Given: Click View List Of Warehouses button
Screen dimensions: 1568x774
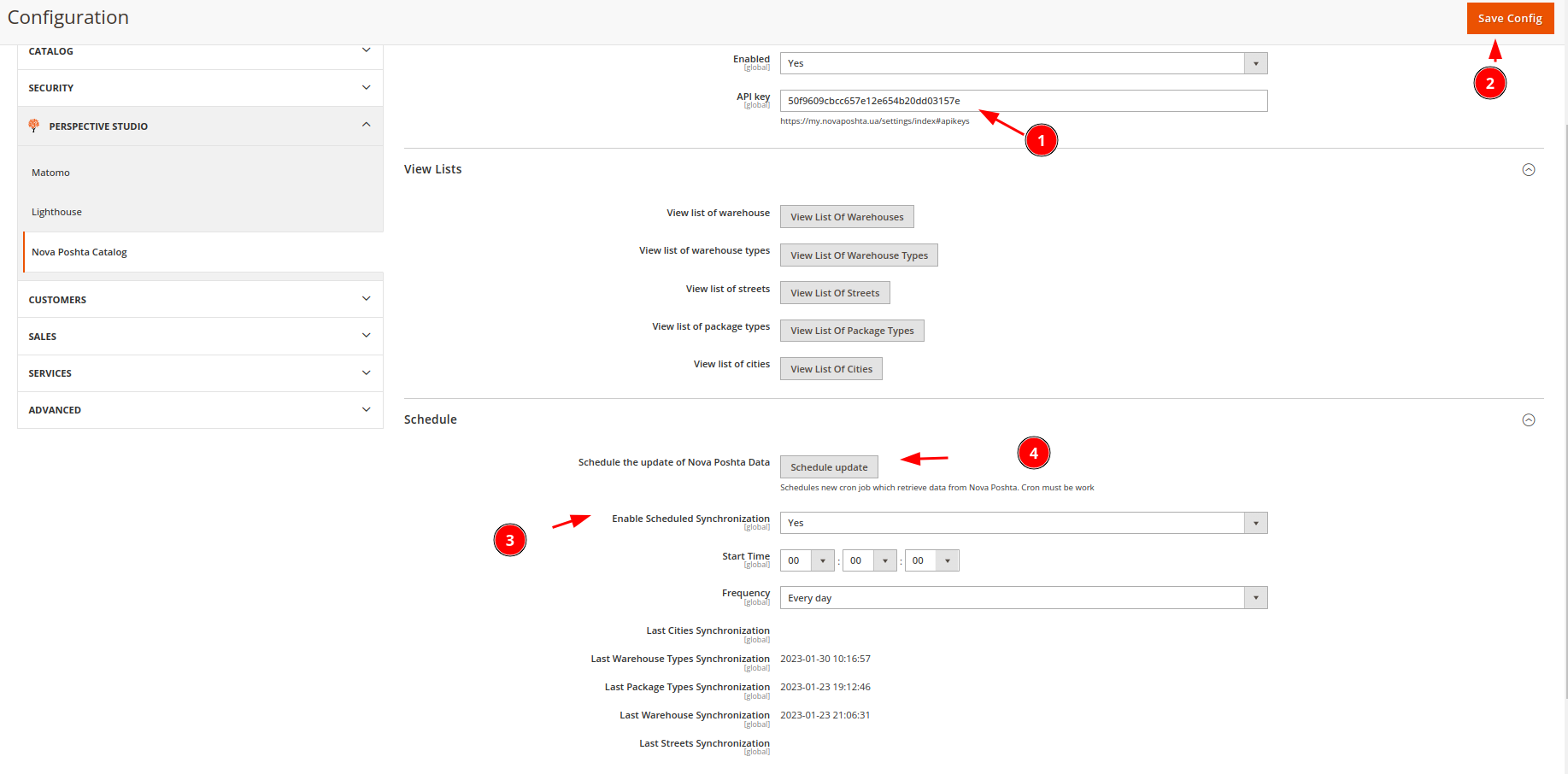Looking at the screenshot, I should coord(847,217).
